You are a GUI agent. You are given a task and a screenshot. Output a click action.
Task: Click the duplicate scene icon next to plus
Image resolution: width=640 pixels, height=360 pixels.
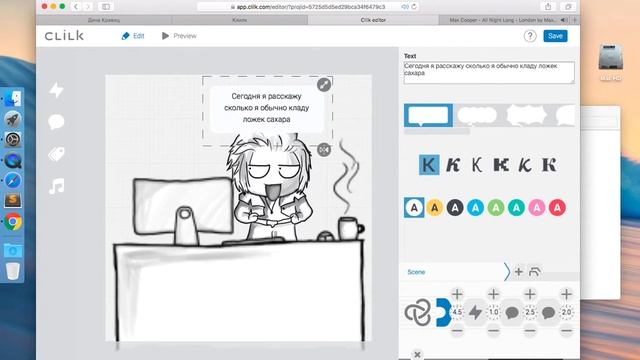(534, 271)
